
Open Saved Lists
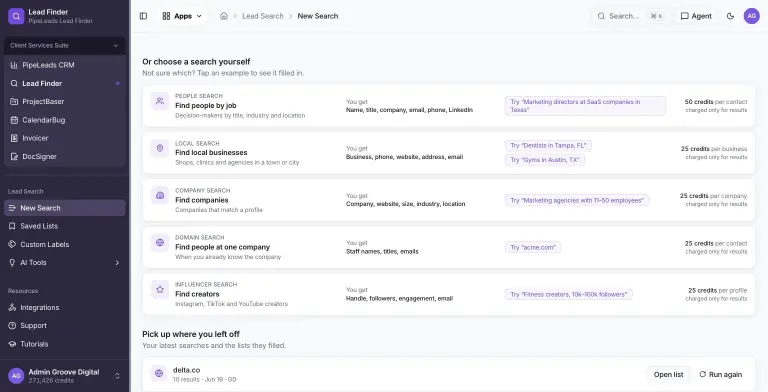click(64, 226)
